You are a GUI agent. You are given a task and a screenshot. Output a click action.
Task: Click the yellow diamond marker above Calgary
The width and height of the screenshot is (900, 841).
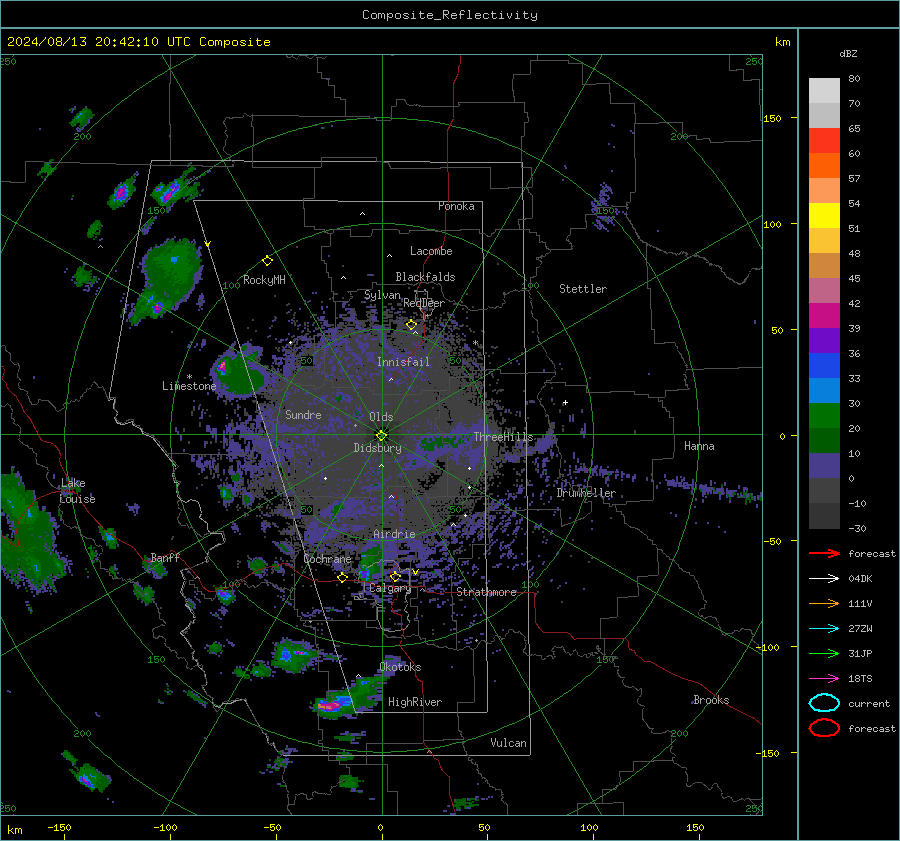[x=395, y=576]
